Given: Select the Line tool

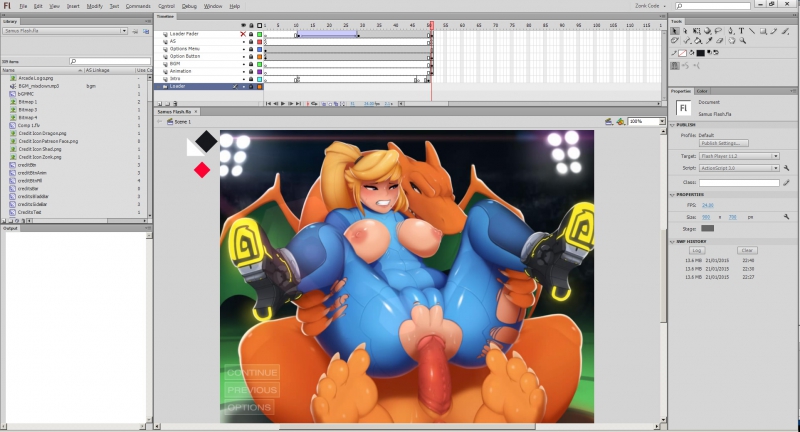Looking at the screenshot, I should pyautogui.click(x=752, y=31).
